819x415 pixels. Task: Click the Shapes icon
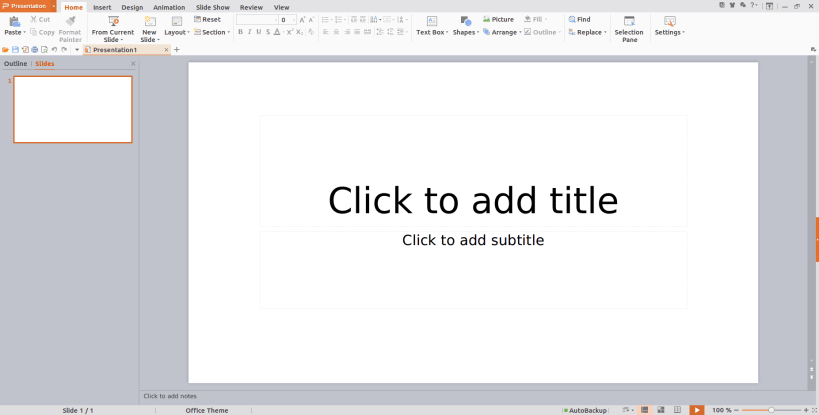[x=466, y=21]
